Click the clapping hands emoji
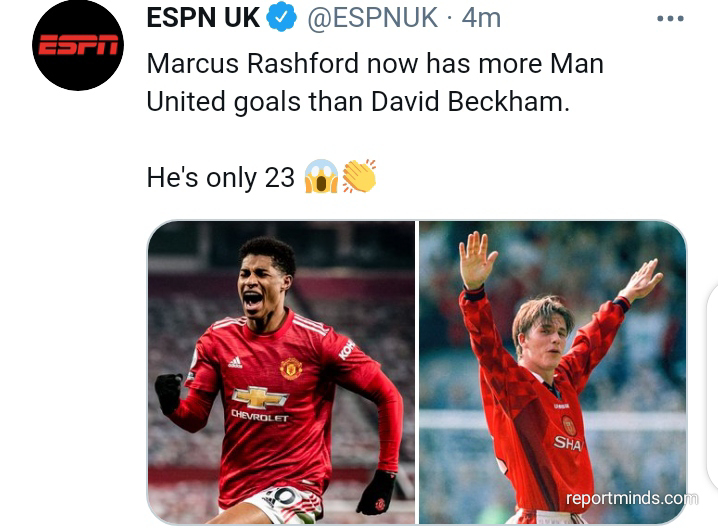The image size is (718, 531). [x=359, y=176]
